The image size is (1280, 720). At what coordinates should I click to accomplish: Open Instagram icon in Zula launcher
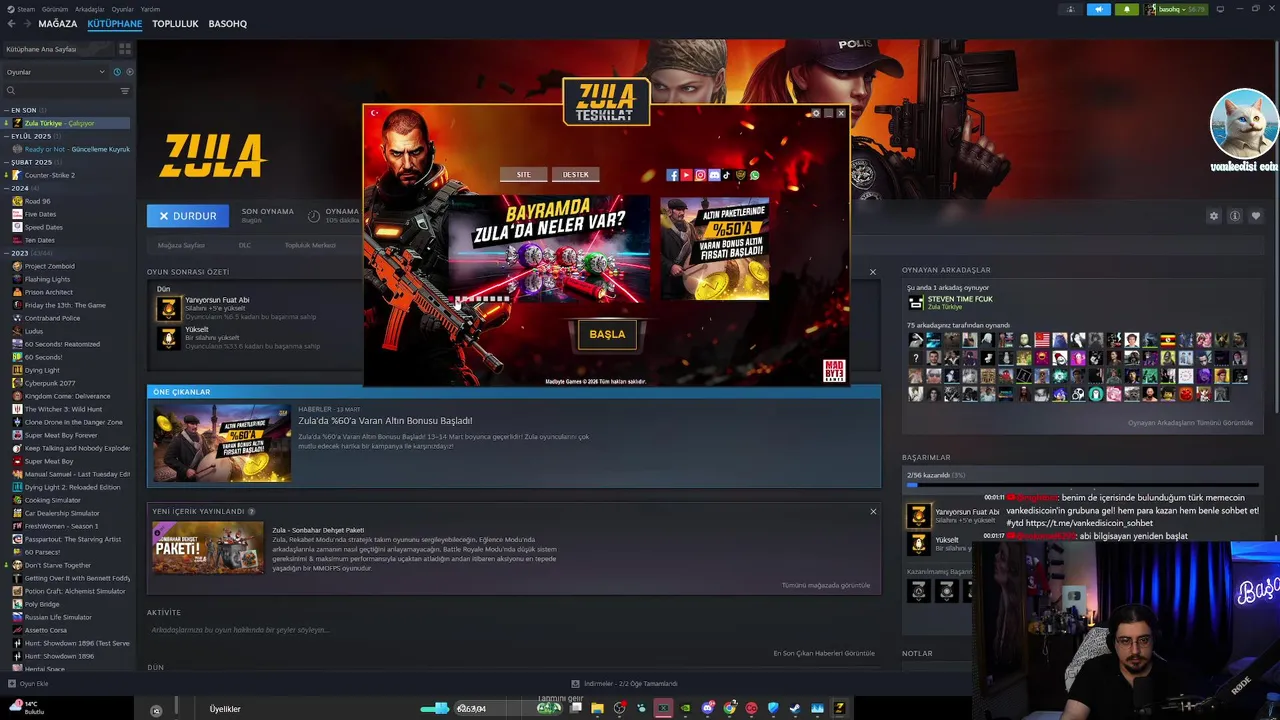(700, 175)
